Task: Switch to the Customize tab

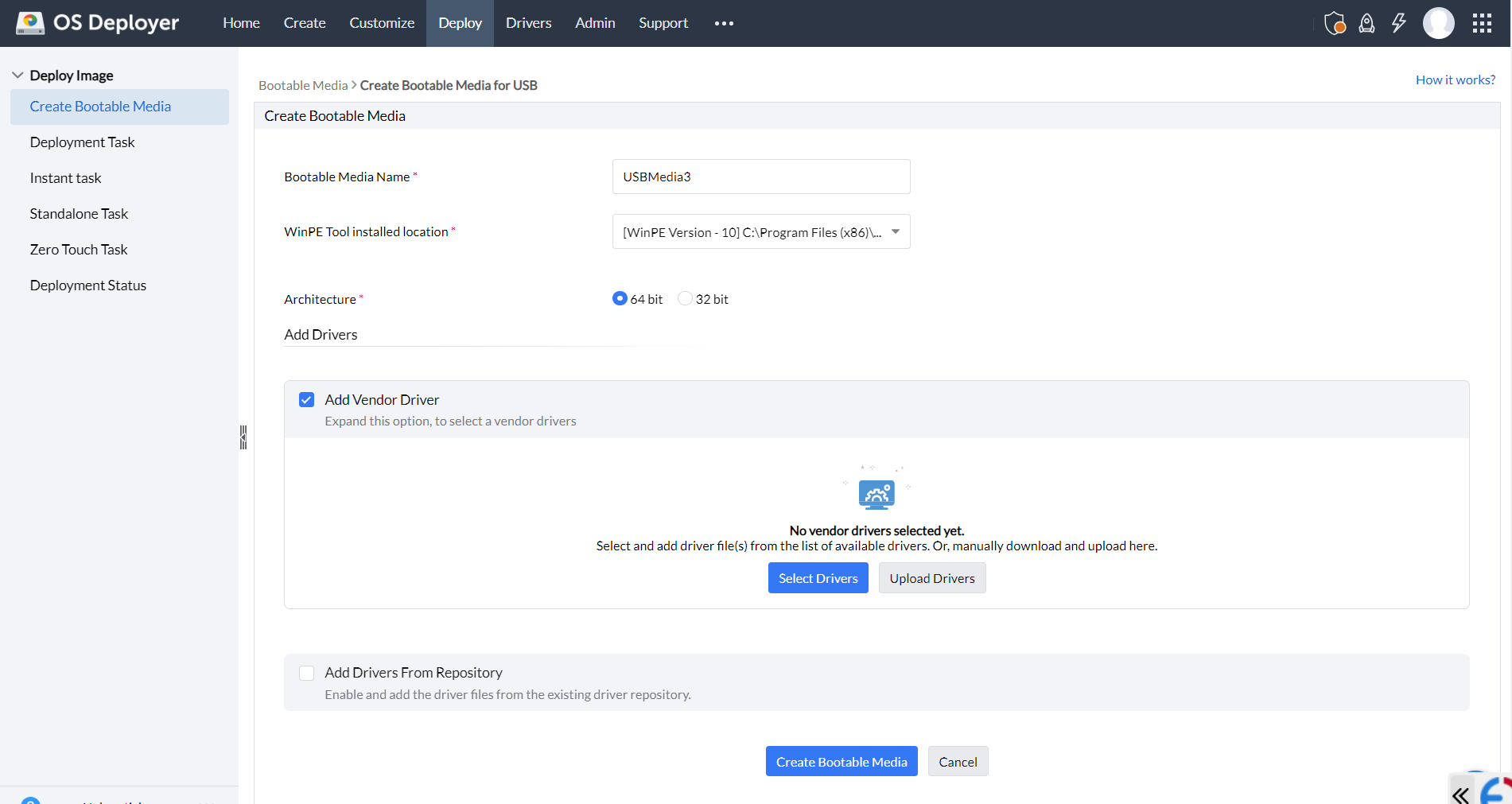Action: pos(382,23)
